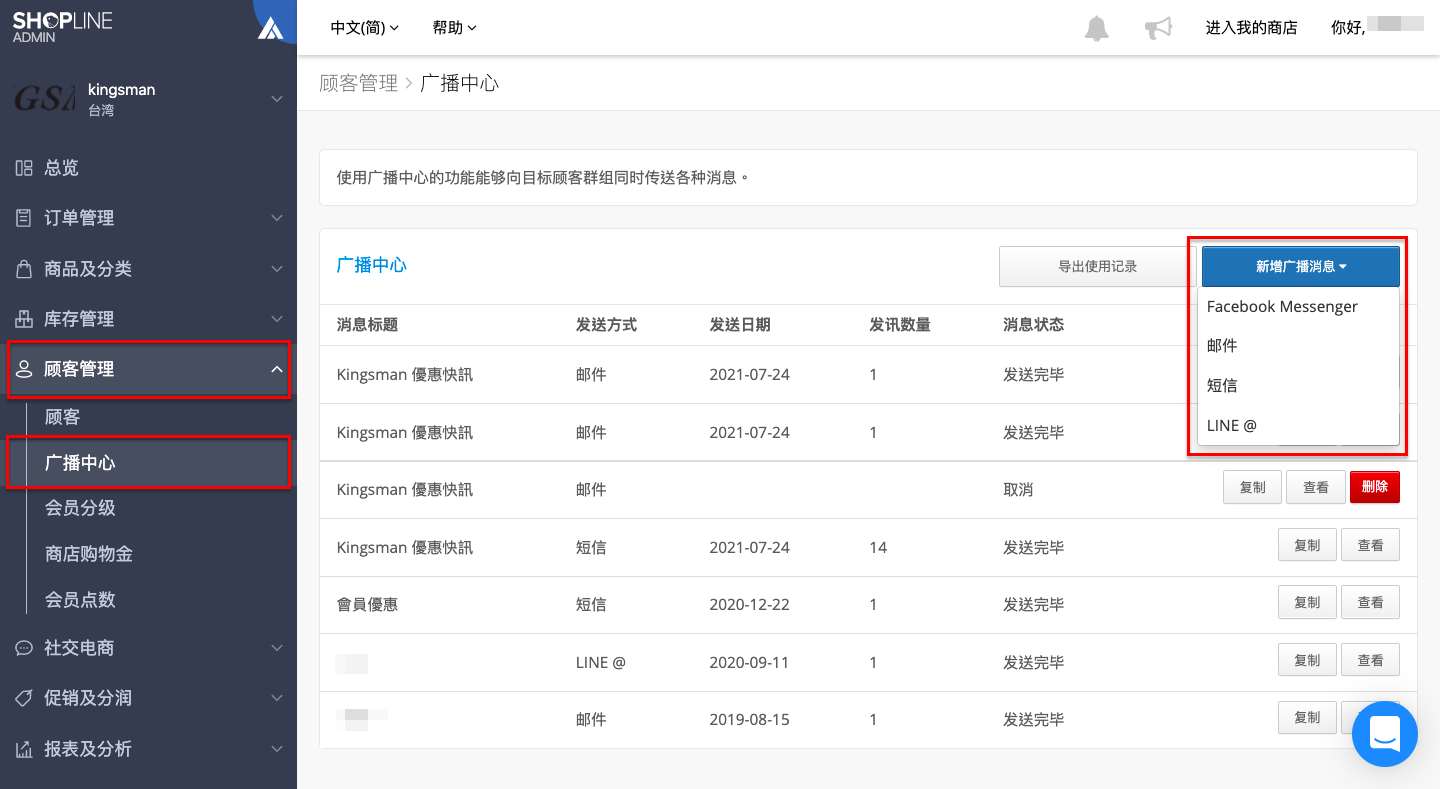Open the blue chat support bubble
1440x789 pixels.
click(1385, 734)
